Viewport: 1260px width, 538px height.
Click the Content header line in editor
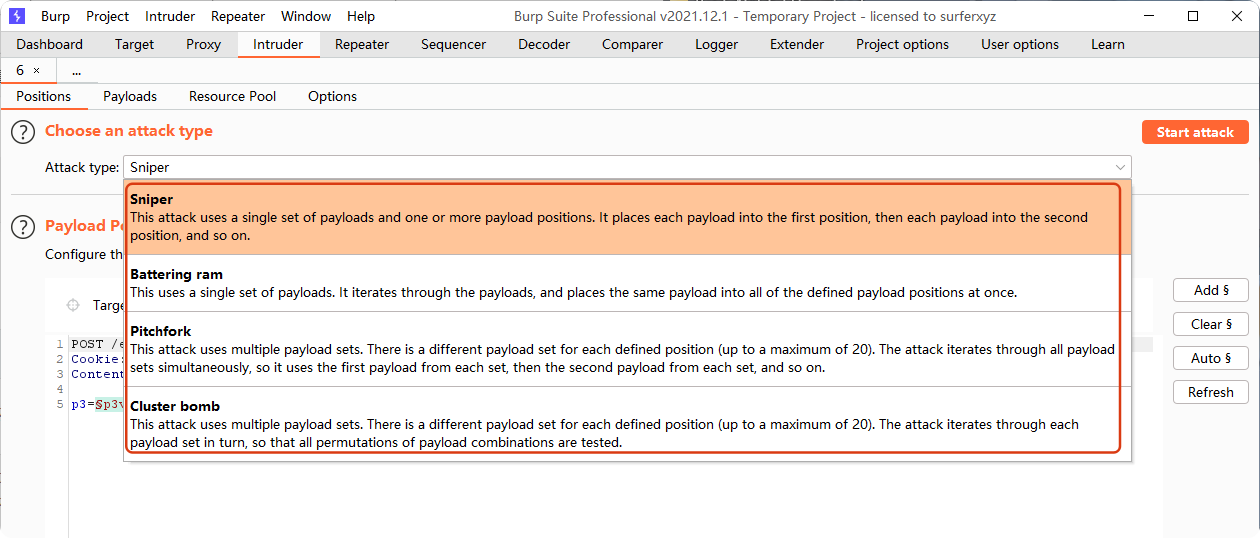tap(97, 374)
